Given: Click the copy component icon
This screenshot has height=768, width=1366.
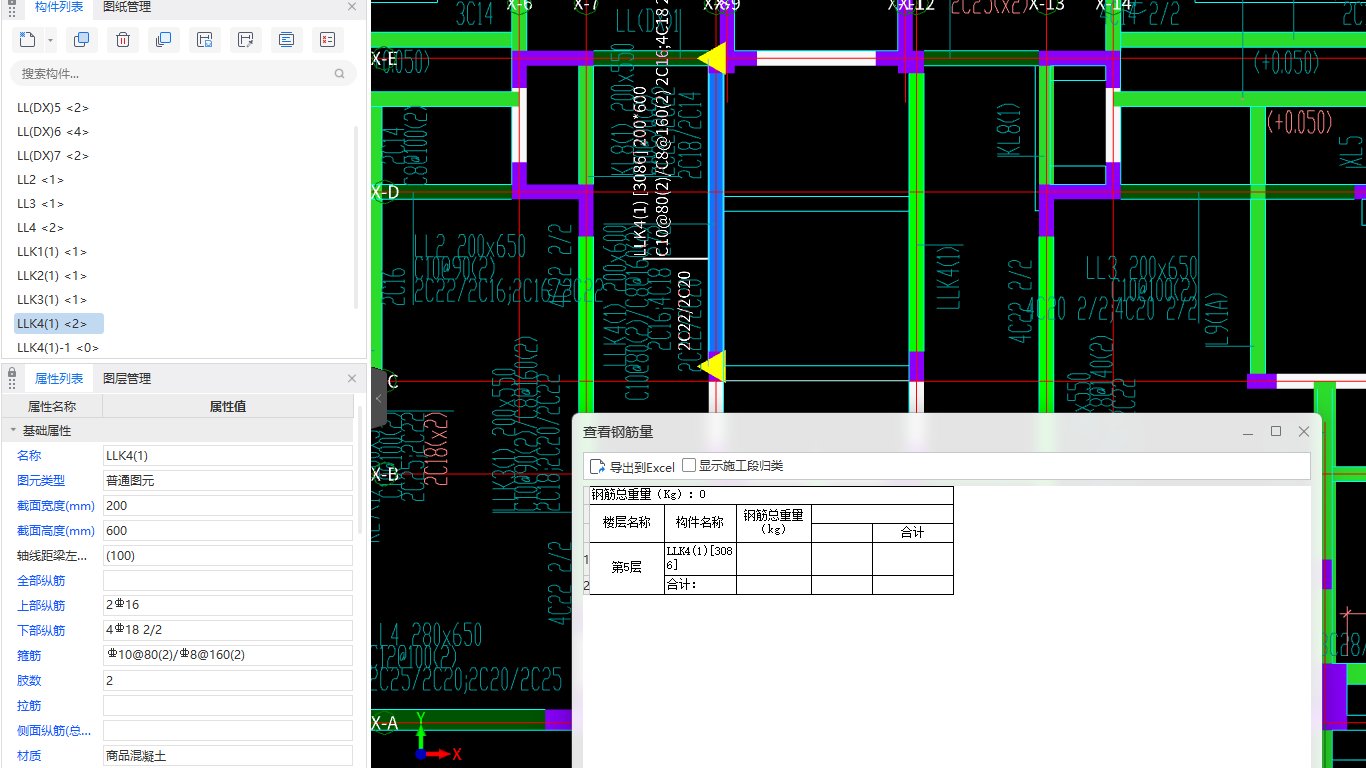Looking at the screenshot, I should (81, 40).
